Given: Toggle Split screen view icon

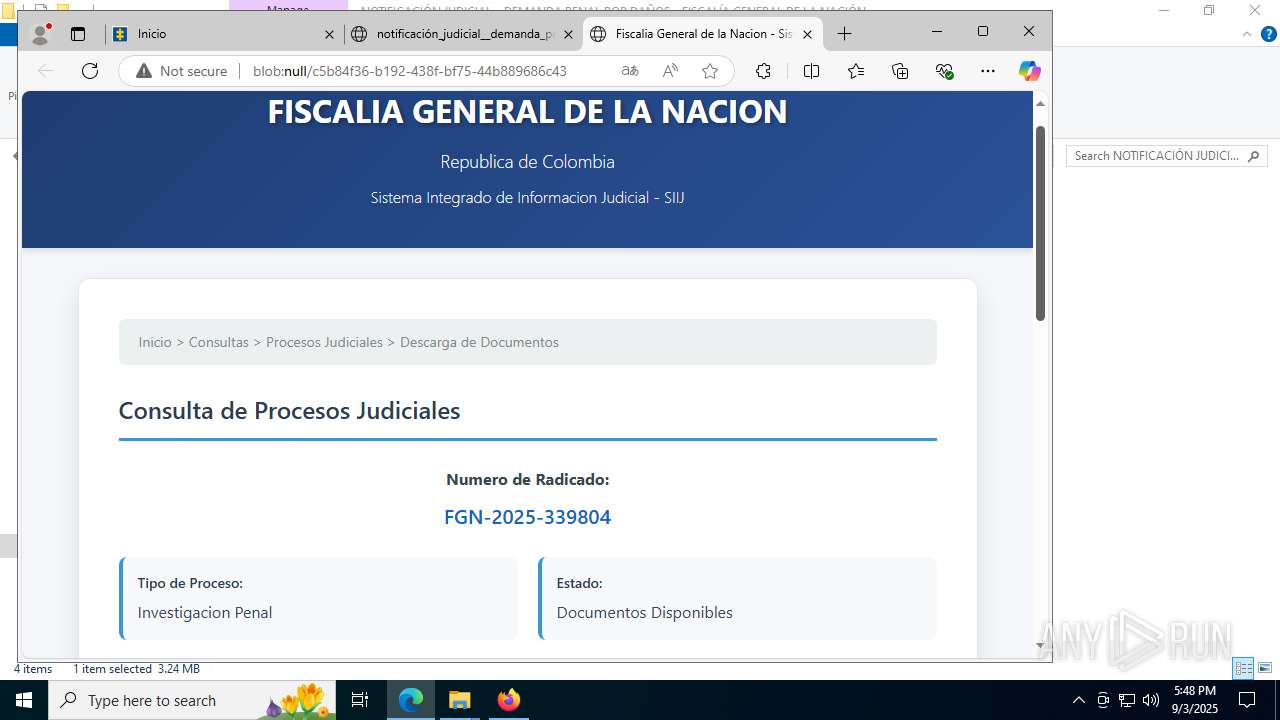Looking at the screenshot, I should pos(811,71).
